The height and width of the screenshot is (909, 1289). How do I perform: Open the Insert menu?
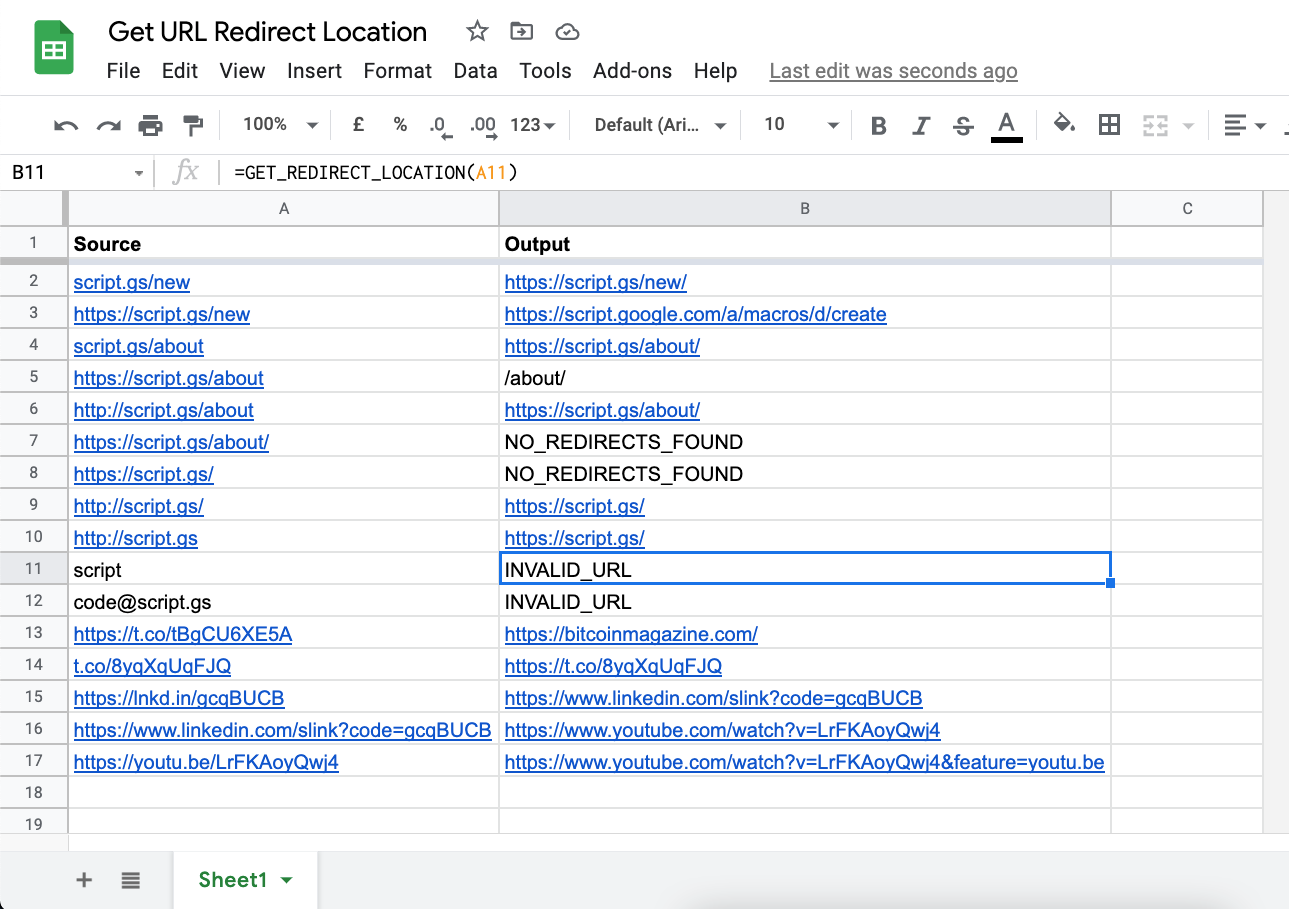314,71
